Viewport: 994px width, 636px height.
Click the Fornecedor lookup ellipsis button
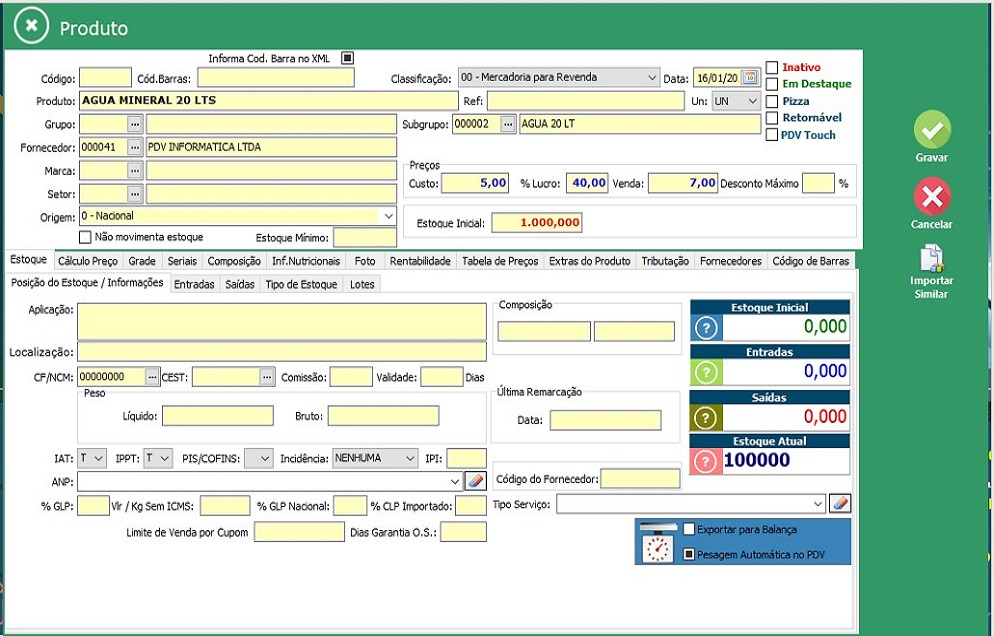[136, 147]
